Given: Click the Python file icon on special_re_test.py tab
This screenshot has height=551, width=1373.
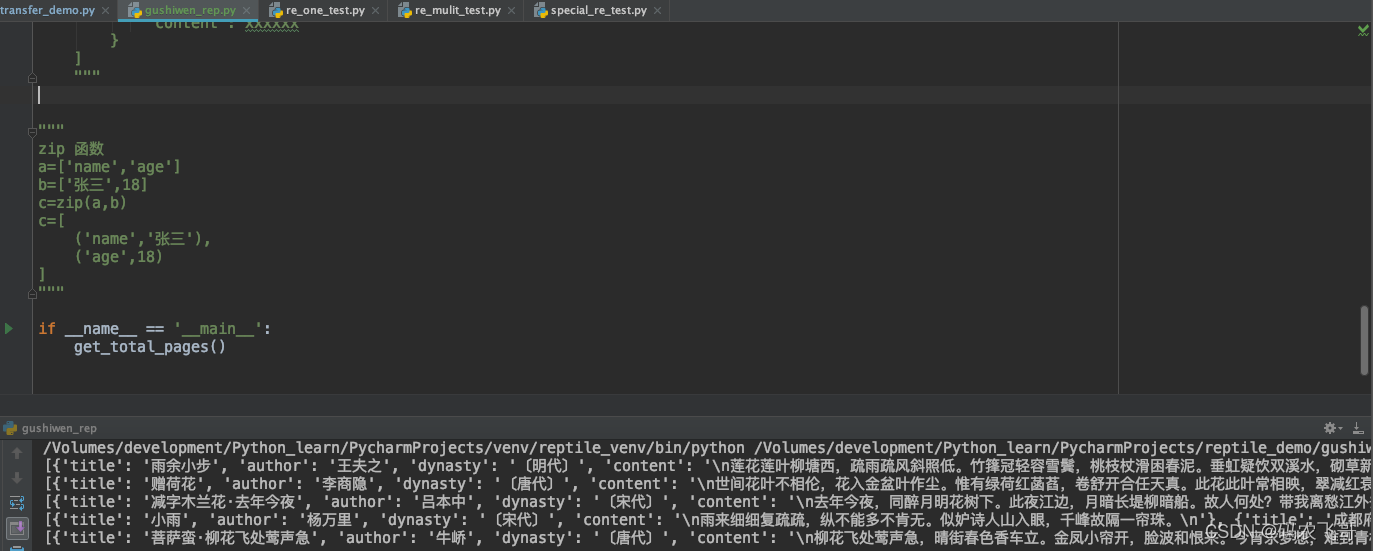Looking at the screenshot, I should click(540, 10).
